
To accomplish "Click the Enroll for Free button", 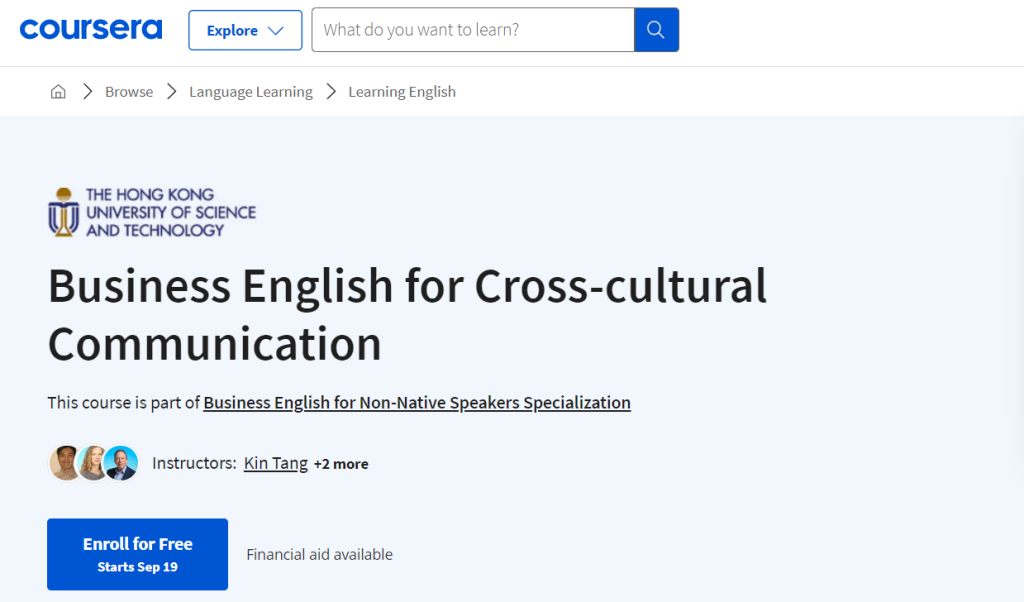I will point(137,554).
